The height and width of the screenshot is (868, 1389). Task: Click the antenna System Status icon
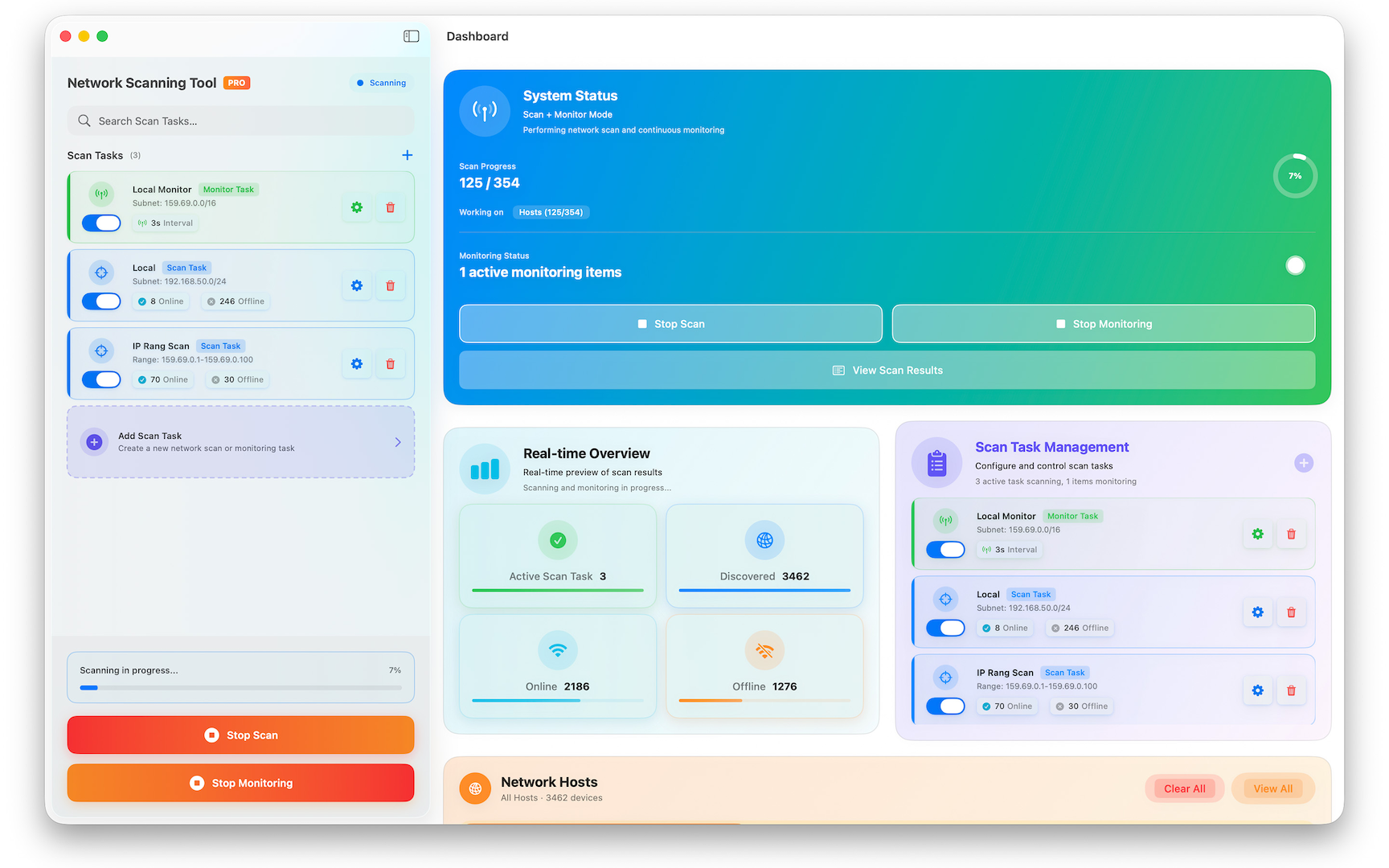click(484, 111)
